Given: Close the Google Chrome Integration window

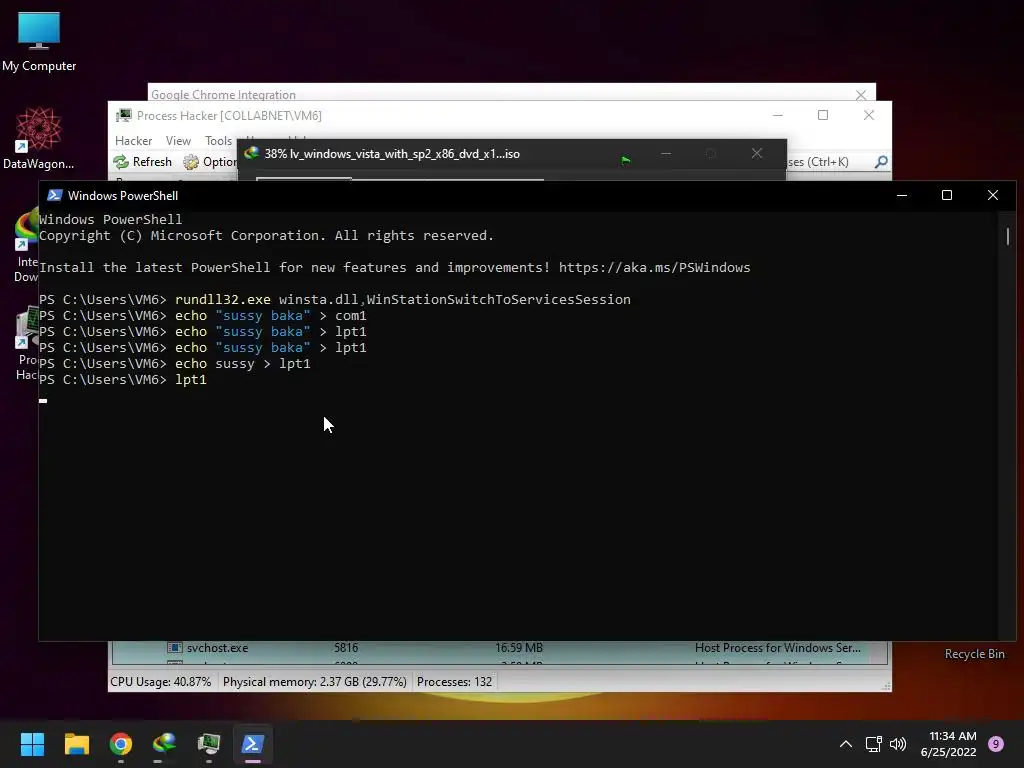Looking at the screenshot, I should tap(861, 95).
